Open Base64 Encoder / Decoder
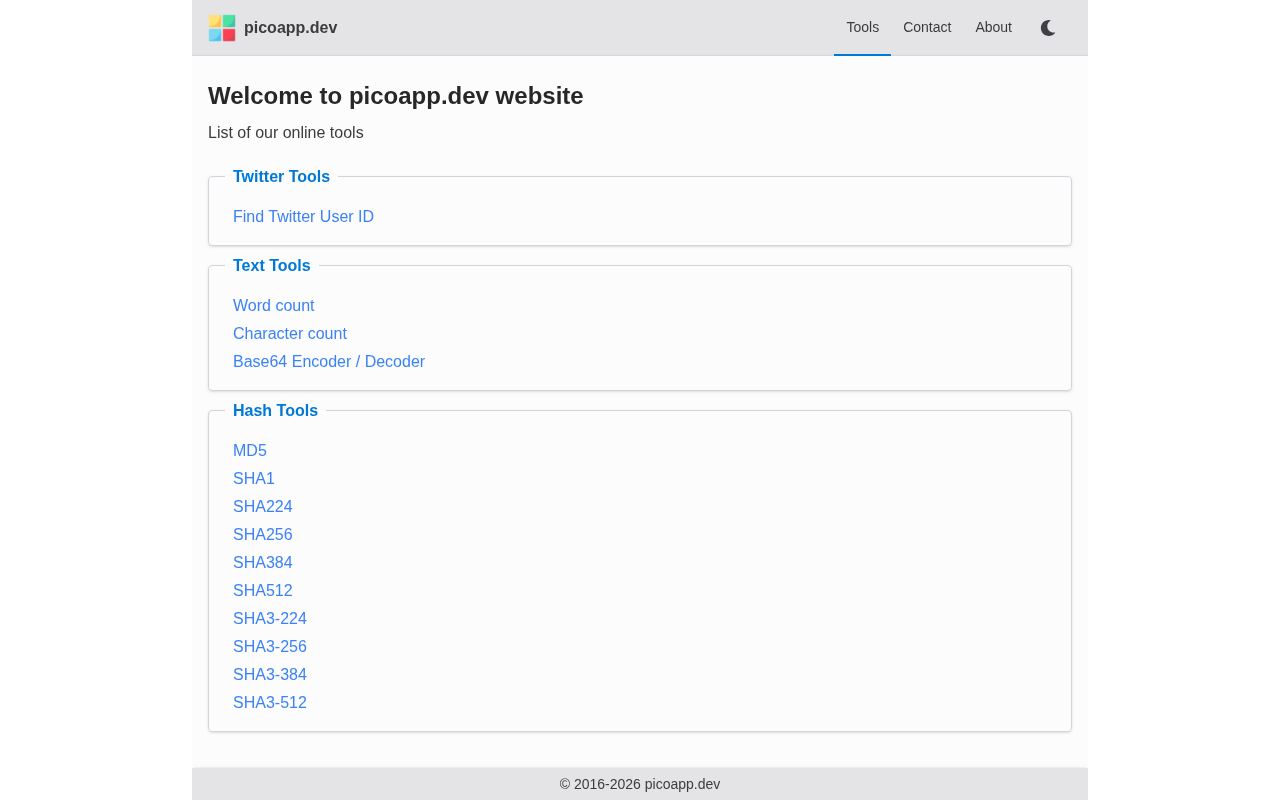This screenshot has height=800, width=1280. pyautogui.click(x=329, y=362)
